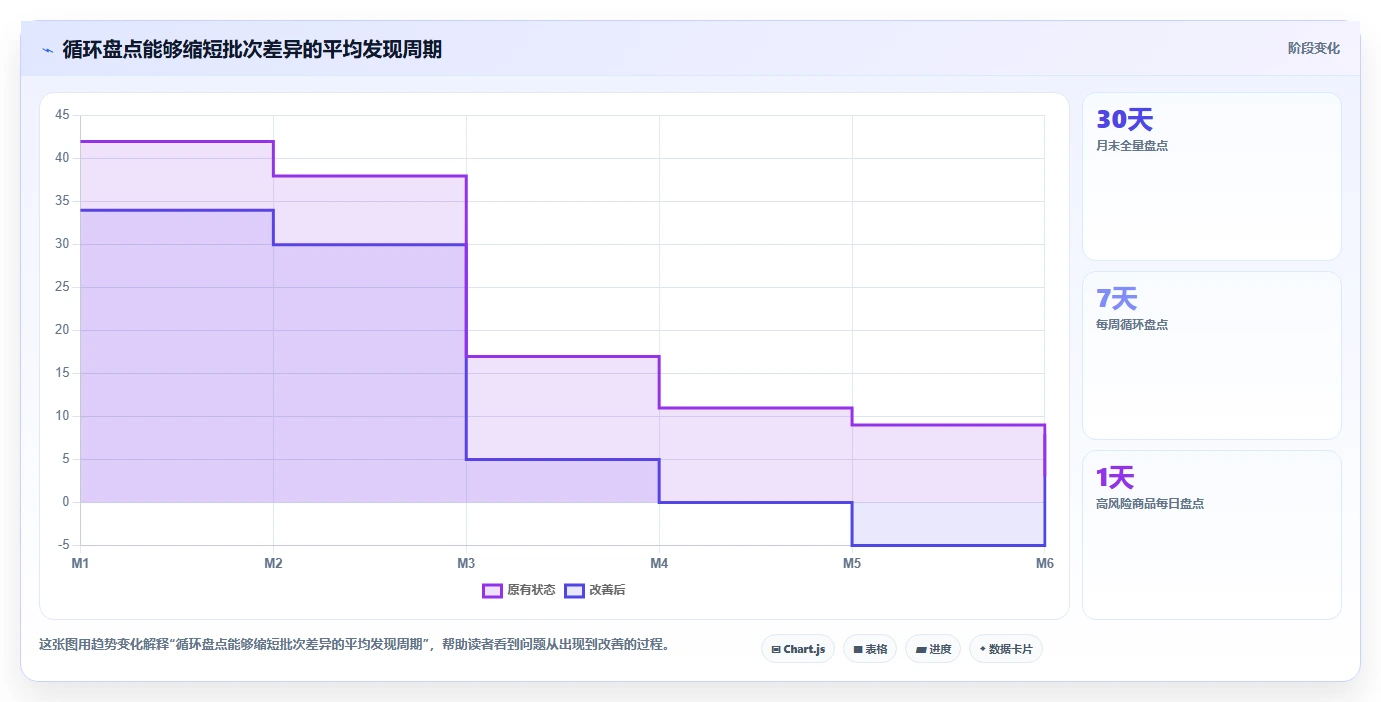Click the Chart.js tag
Screen dimensions: 1381x702
click(x=798, y=649)
